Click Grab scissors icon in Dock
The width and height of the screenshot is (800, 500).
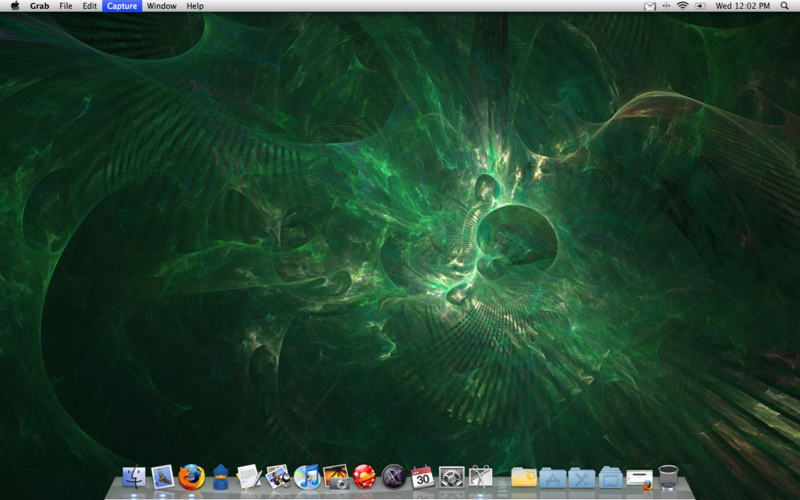coord(480,477)
